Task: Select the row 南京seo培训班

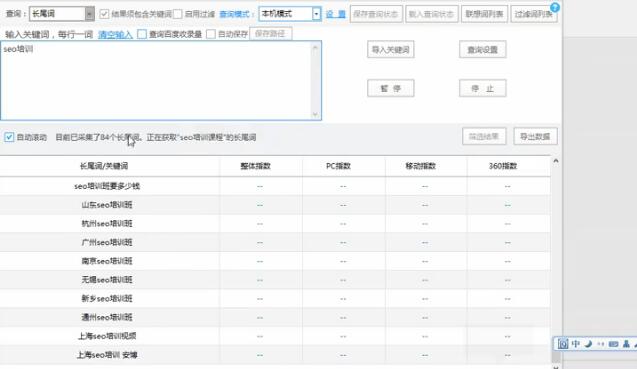Action: click(x=275, y=261)
